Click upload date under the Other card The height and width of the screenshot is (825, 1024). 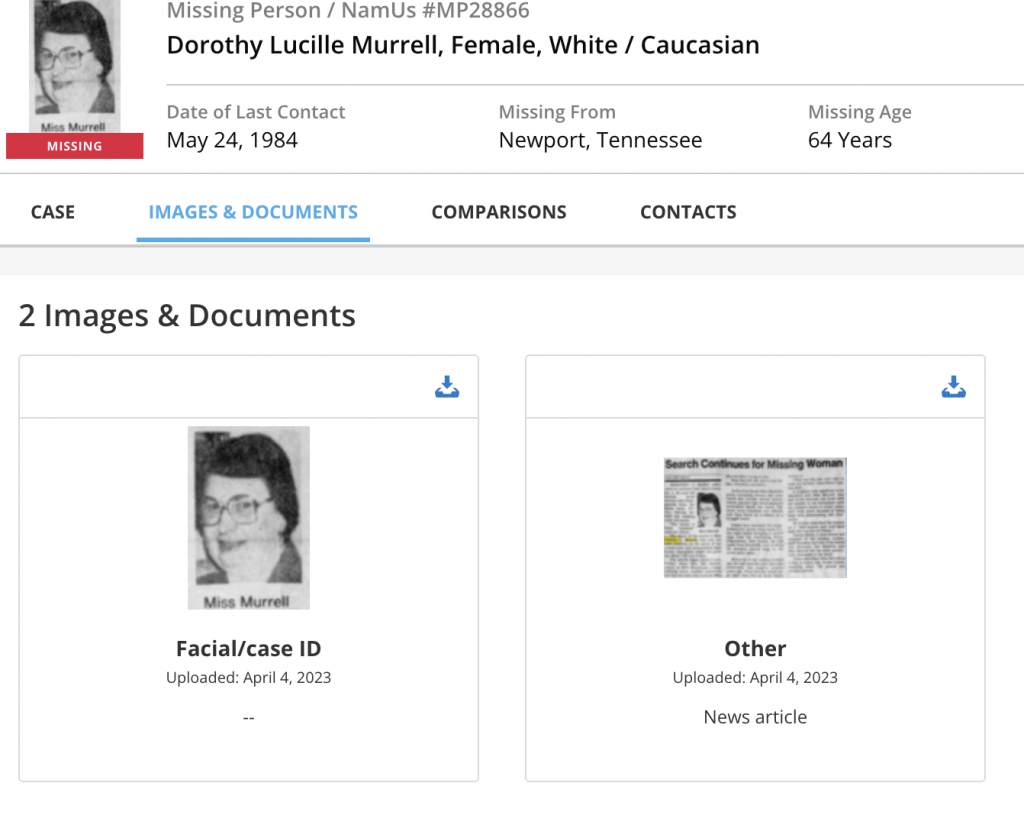(x=755, y=678)
